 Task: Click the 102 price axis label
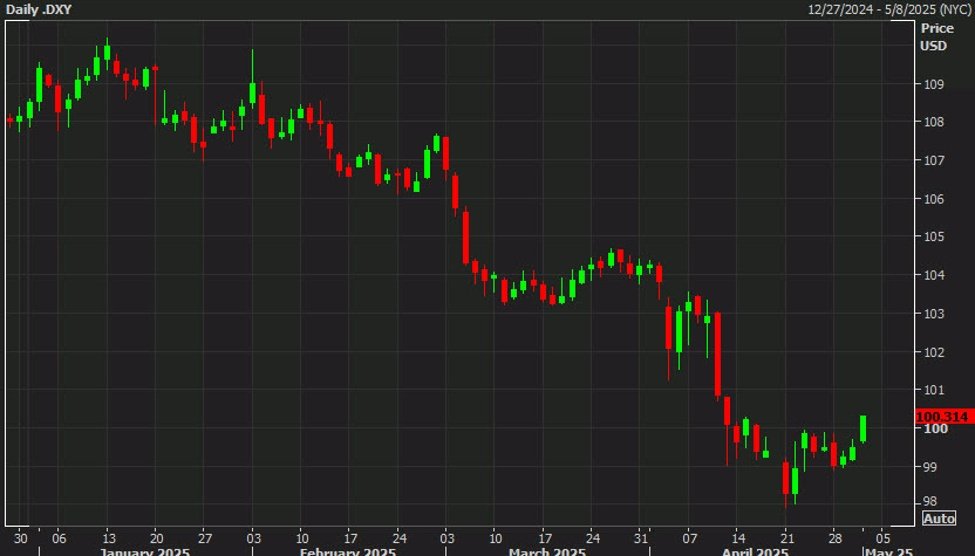coord(932,352)
